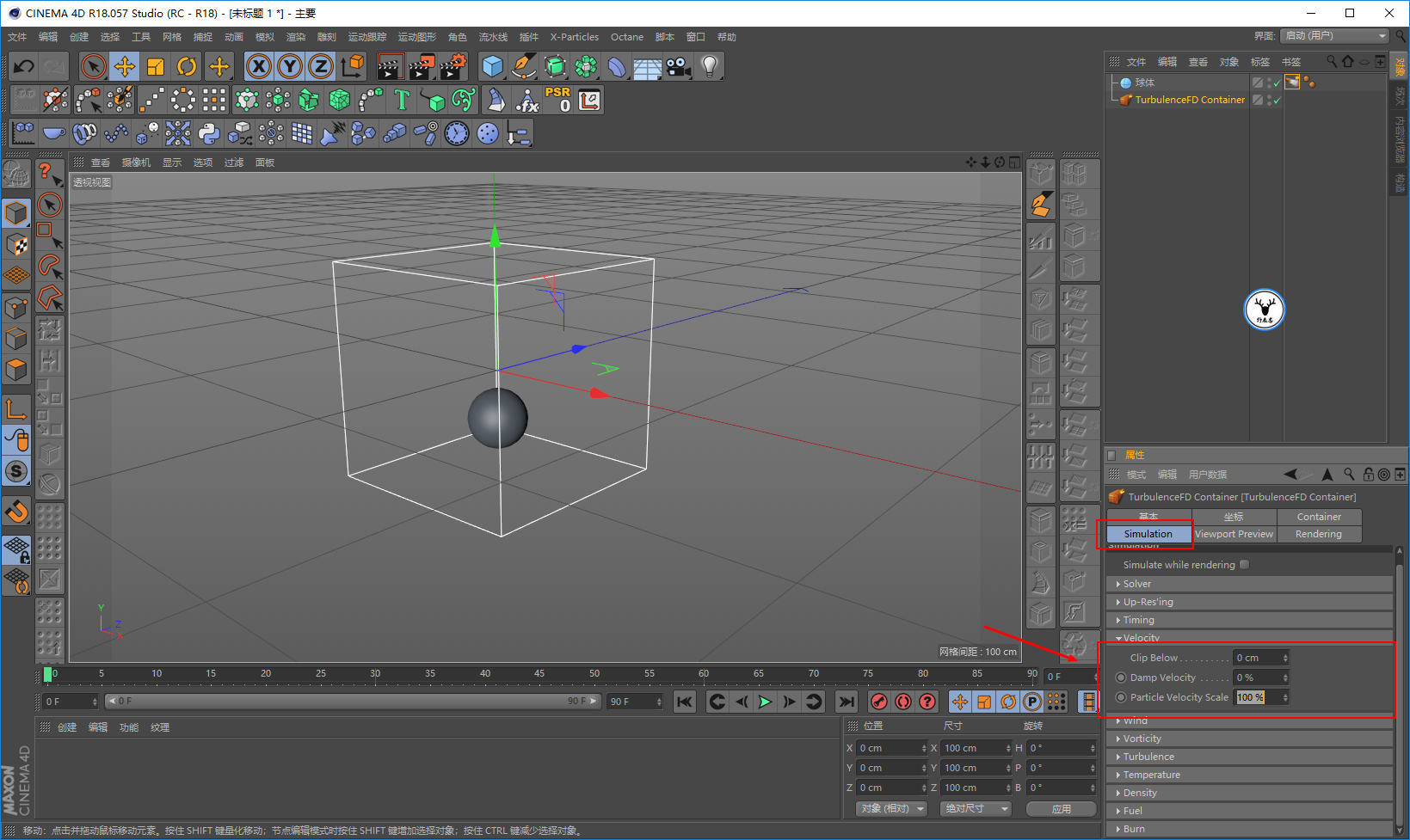This screenshot has width=1410, height=840.
Task: Open the X-Particles menu
Action: point(575,37)
